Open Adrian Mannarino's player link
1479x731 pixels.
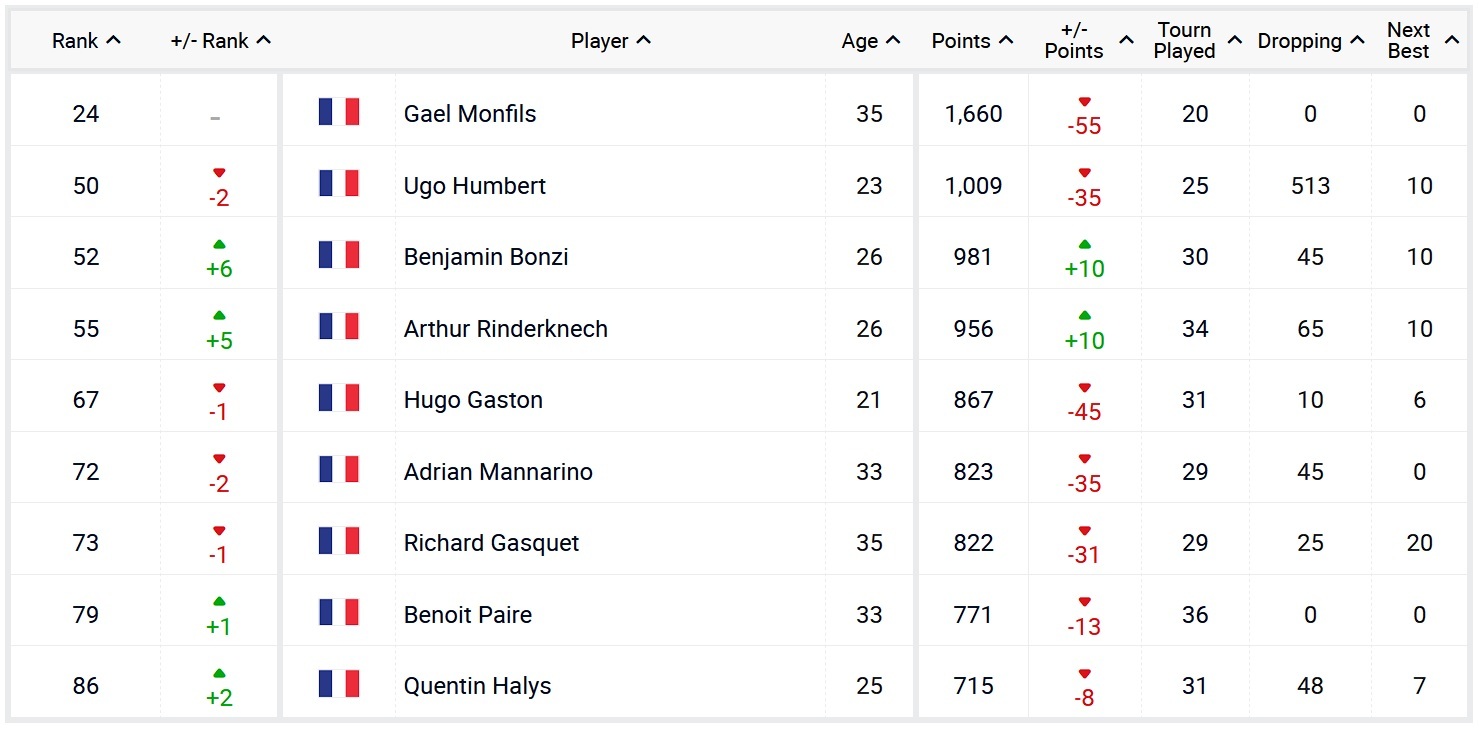click(498, 471)
